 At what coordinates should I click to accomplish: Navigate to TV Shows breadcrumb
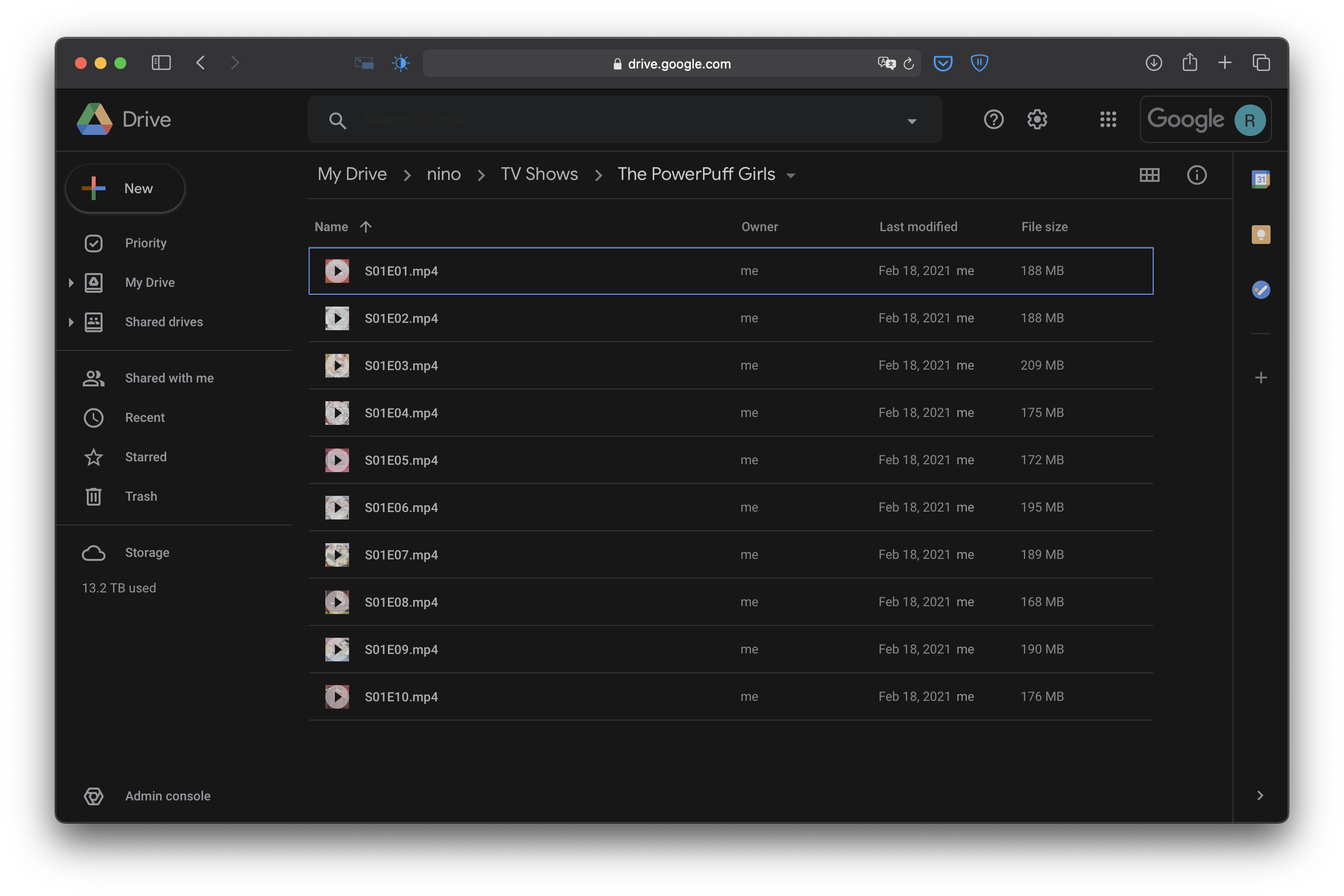(x=539, y=174)
